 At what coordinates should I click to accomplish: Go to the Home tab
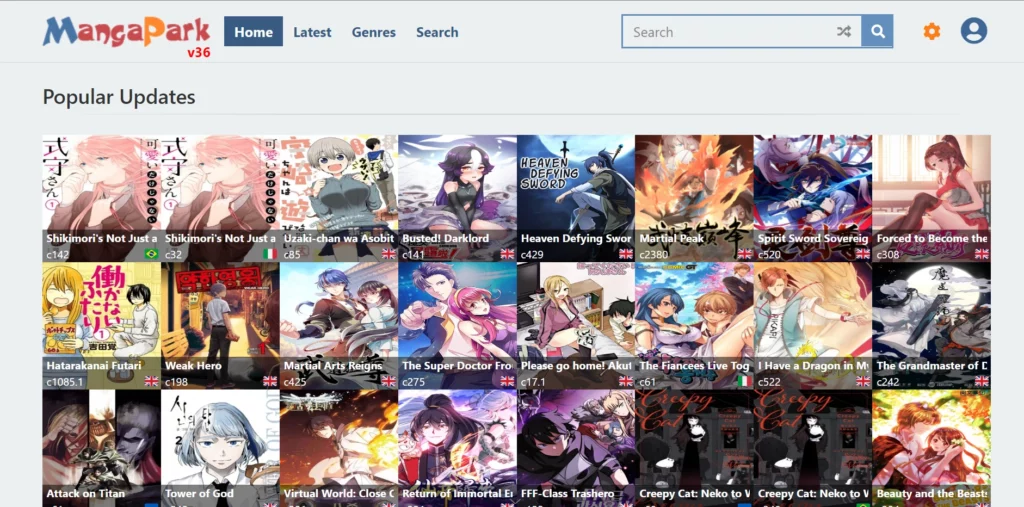coord(253,31)
